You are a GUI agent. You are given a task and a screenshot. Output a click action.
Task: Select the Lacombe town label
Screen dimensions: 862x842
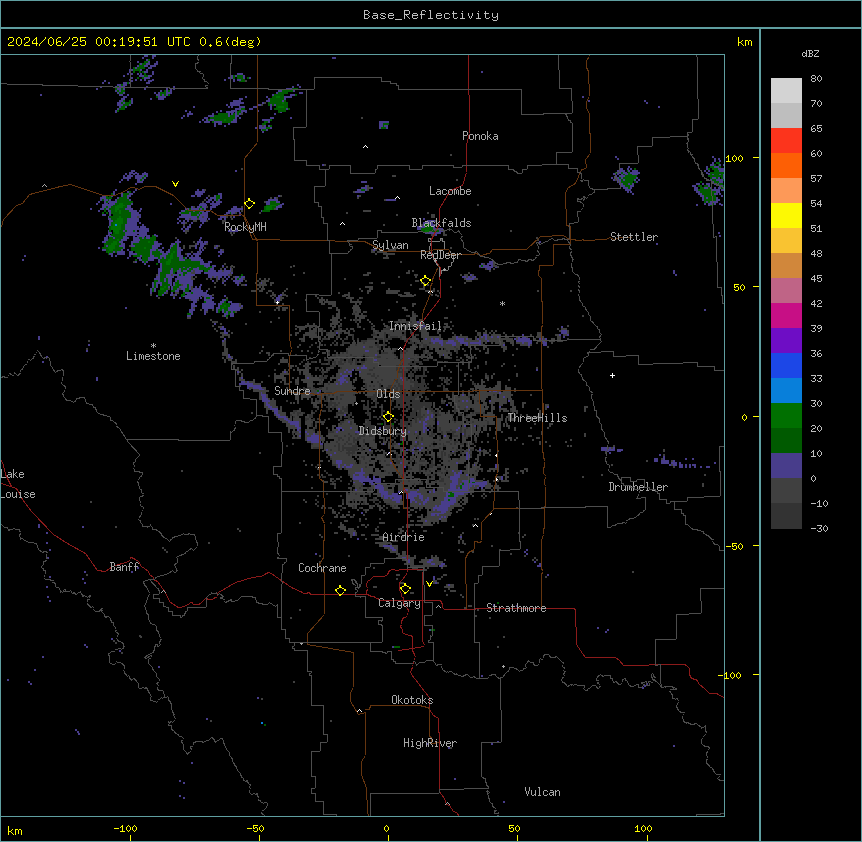450,191
